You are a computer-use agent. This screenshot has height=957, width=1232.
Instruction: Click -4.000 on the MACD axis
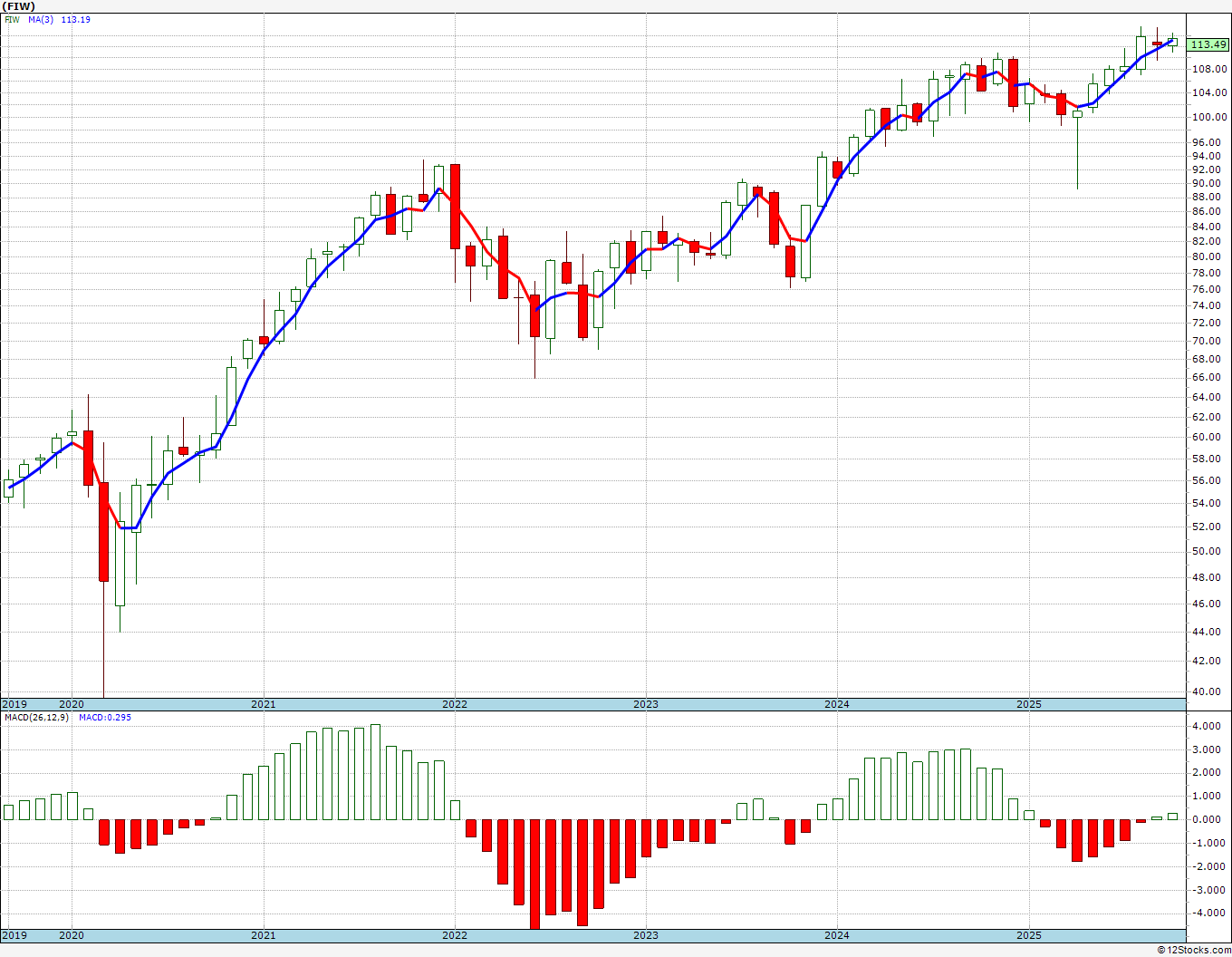pos(1207,913)
